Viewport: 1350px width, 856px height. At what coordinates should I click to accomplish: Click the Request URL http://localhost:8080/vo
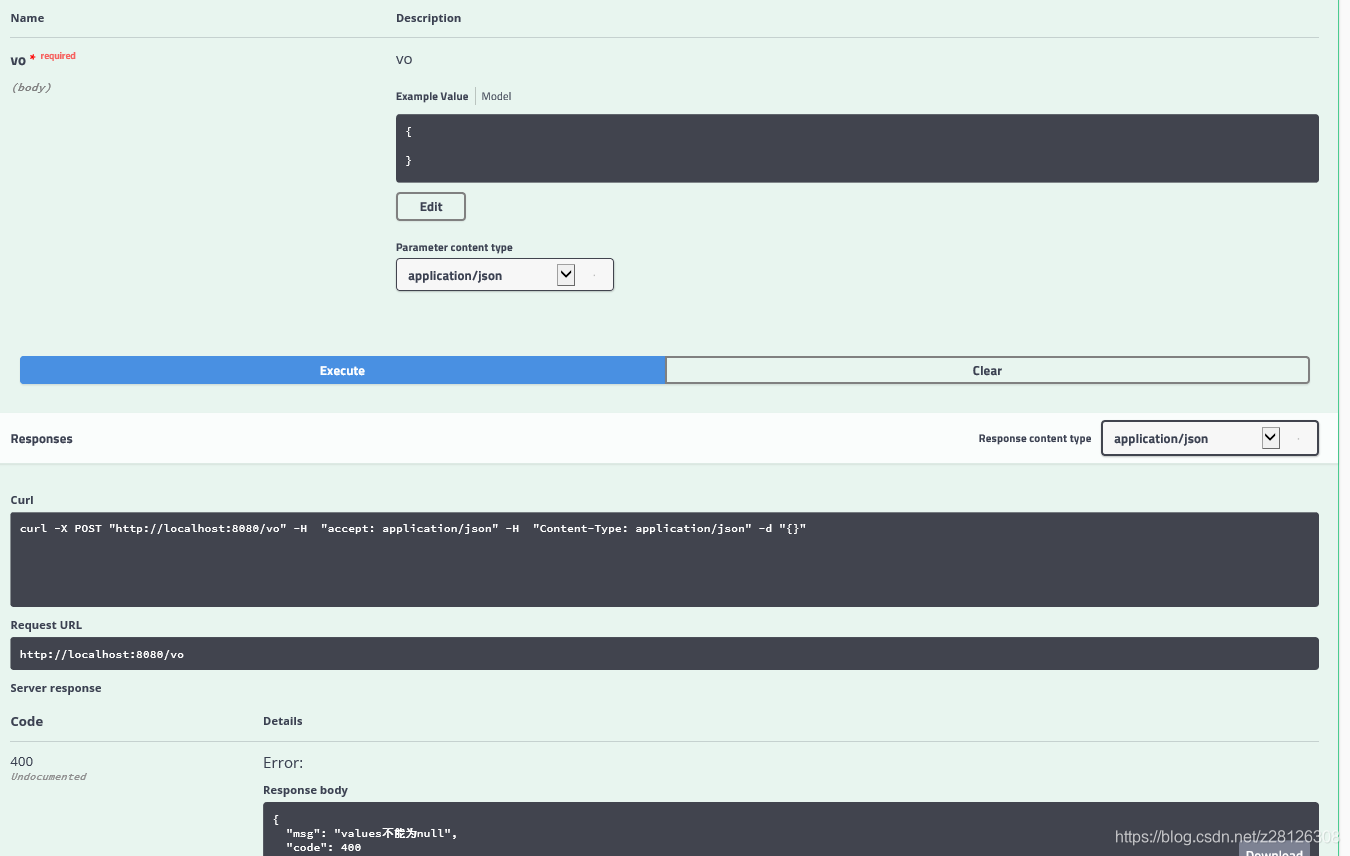(102, 654)
